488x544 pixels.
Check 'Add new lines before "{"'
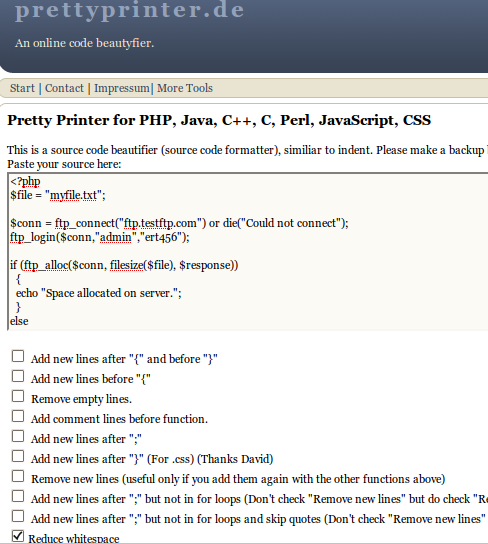pos(18,376)
